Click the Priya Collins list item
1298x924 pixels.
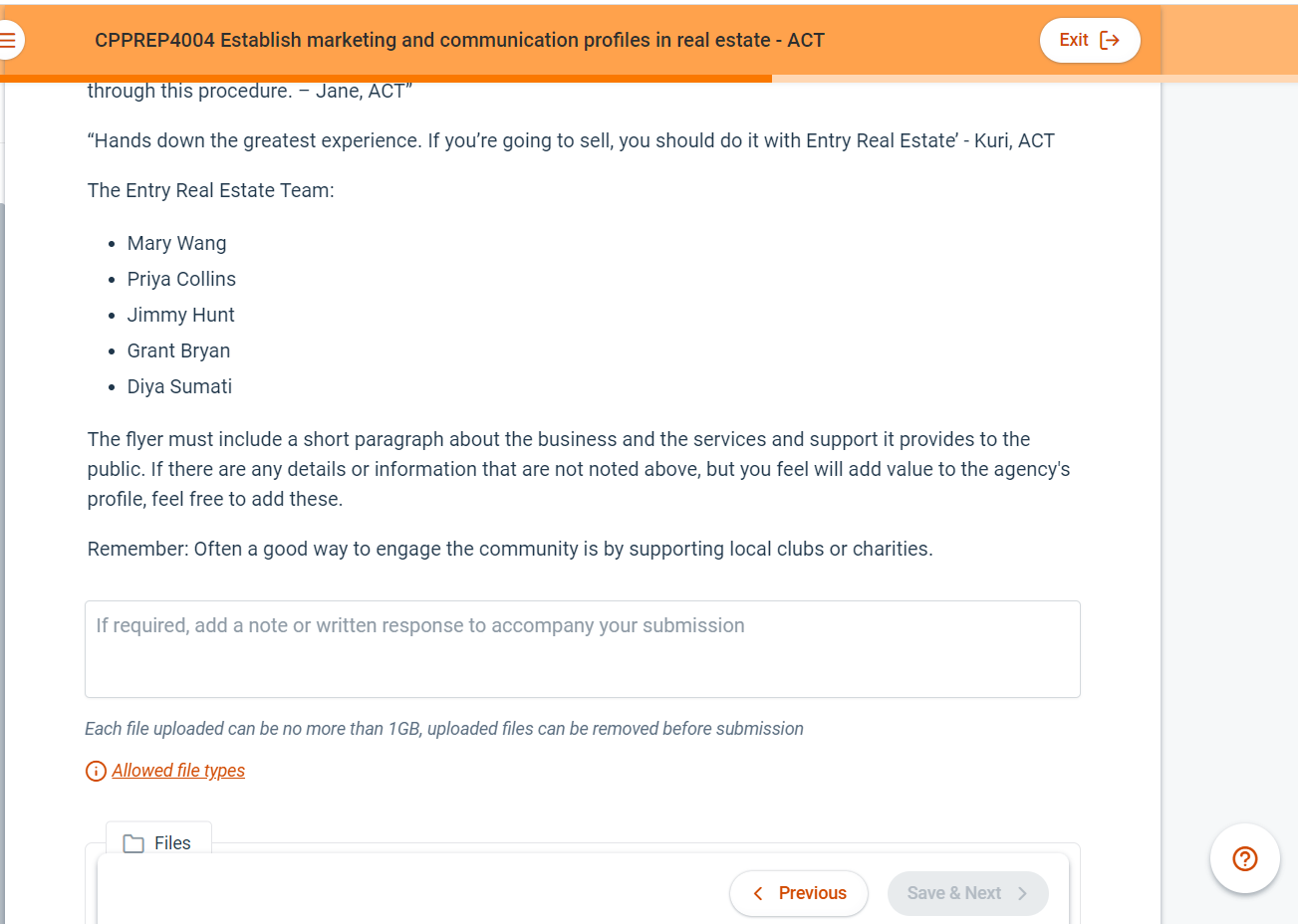click(x=181, y=280)
